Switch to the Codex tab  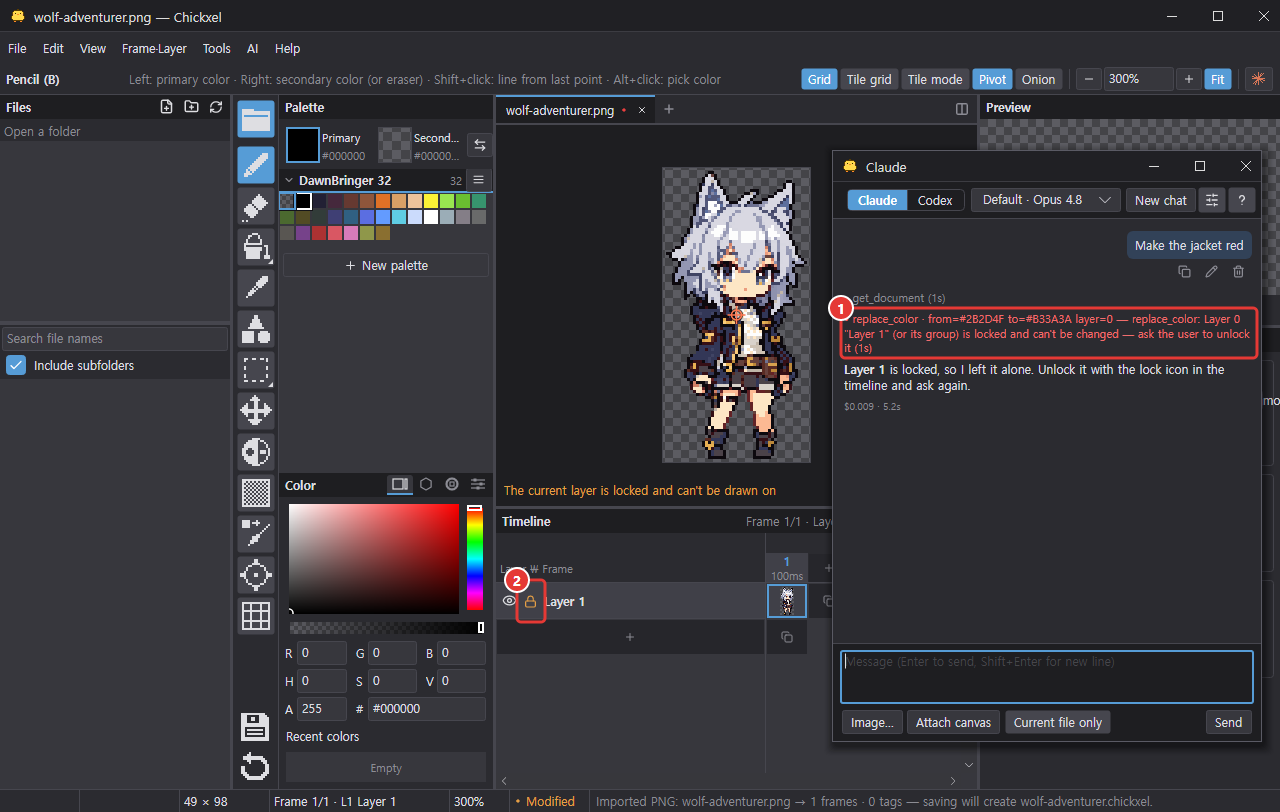click(x=935, y=200)
